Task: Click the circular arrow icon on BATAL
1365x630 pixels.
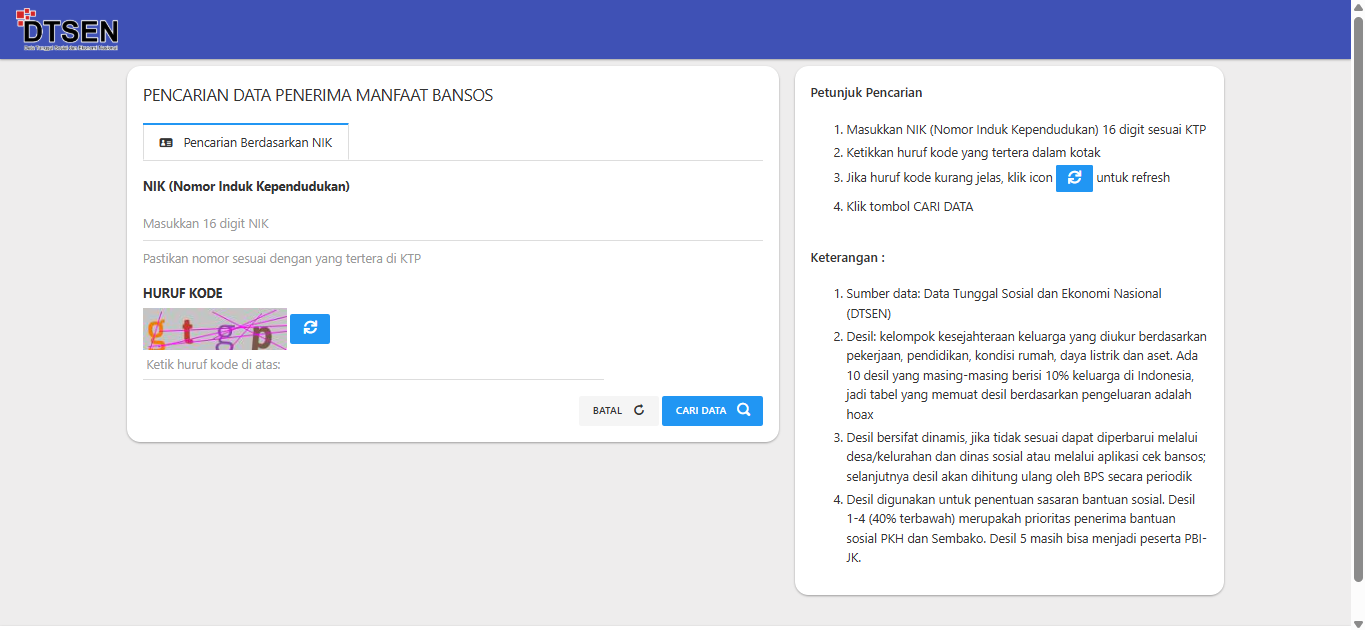Action: pos(639,410)
